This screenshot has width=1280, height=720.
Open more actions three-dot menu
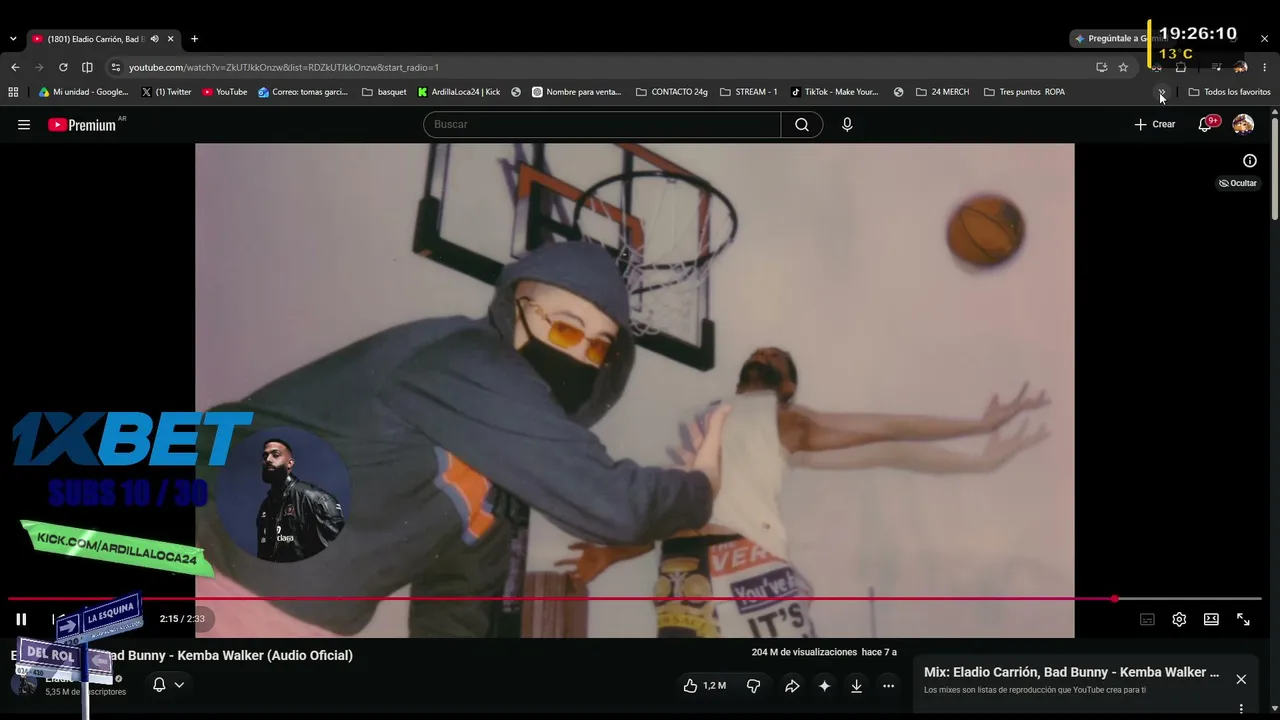(x=888, y=686)
